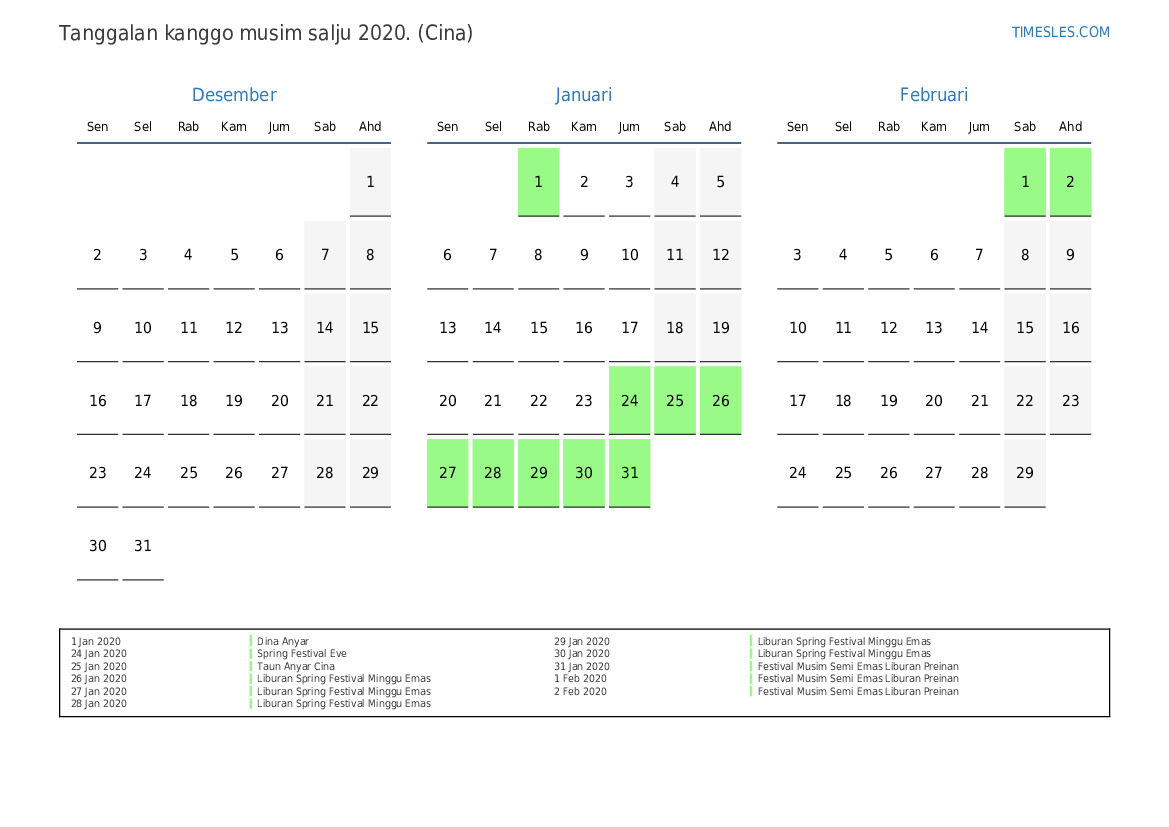Click the Januari month title
Screen dimensions: 1169x827
(584, 95)
